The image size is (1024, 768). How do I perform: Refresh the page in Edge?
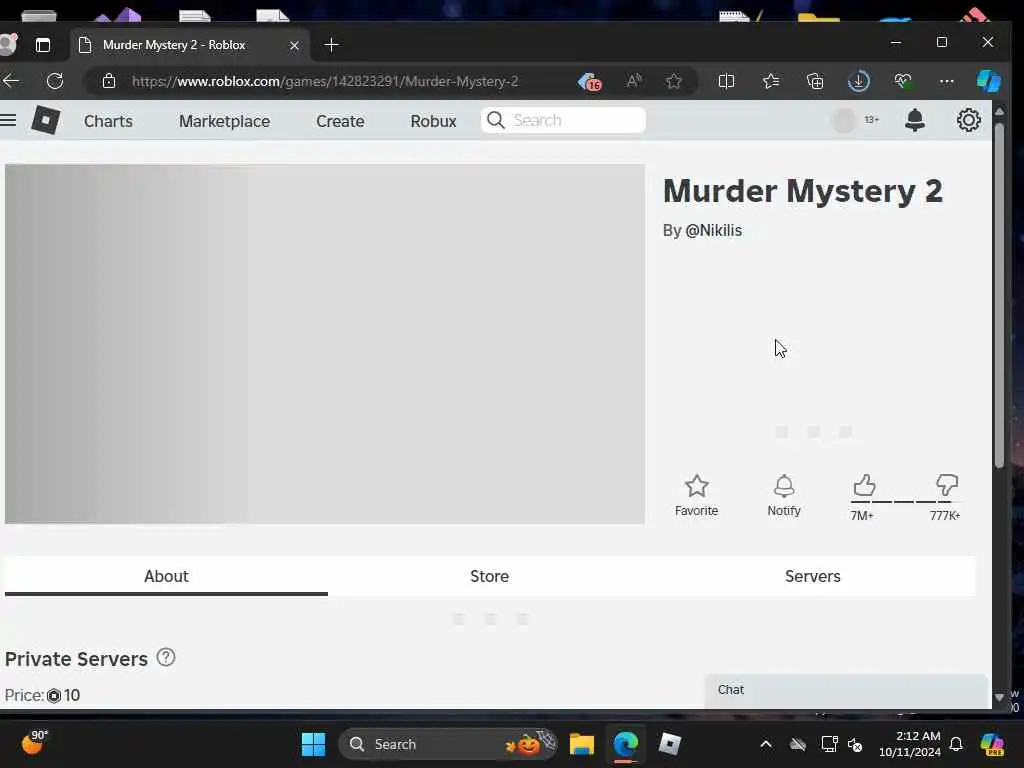point(55,81)
